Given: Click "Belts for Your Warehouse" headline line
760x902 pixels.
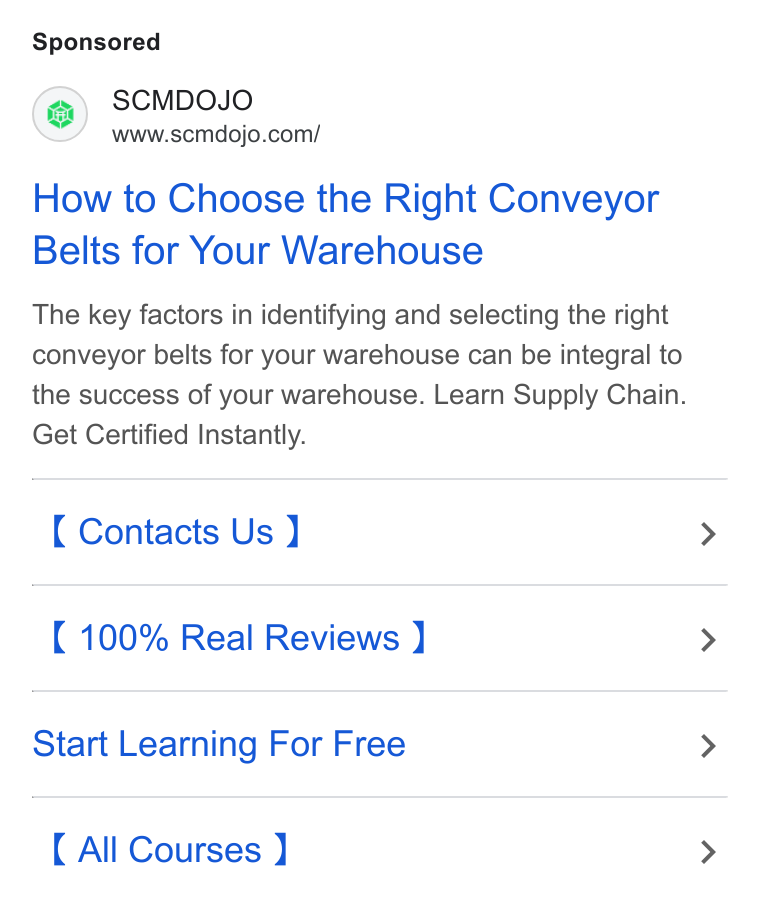Looking at the screenshot, I should [x=258, y=251].
